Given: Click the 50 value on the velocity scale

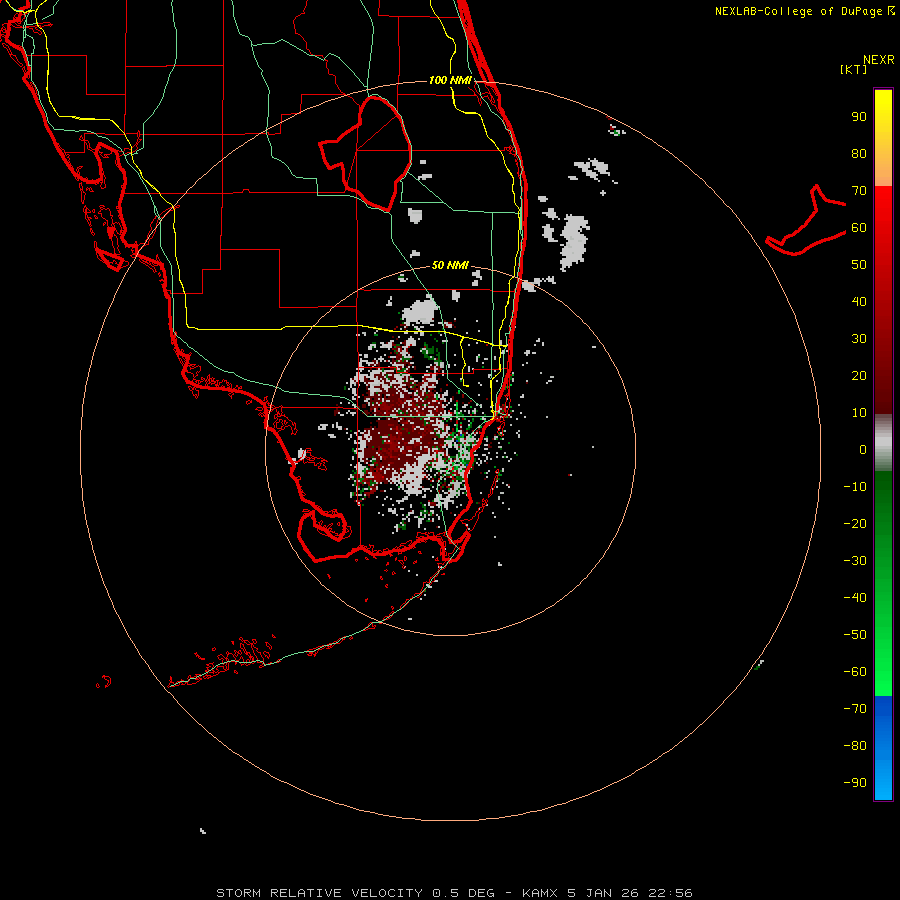Looking at the screenshot, I should click(859, 265).
